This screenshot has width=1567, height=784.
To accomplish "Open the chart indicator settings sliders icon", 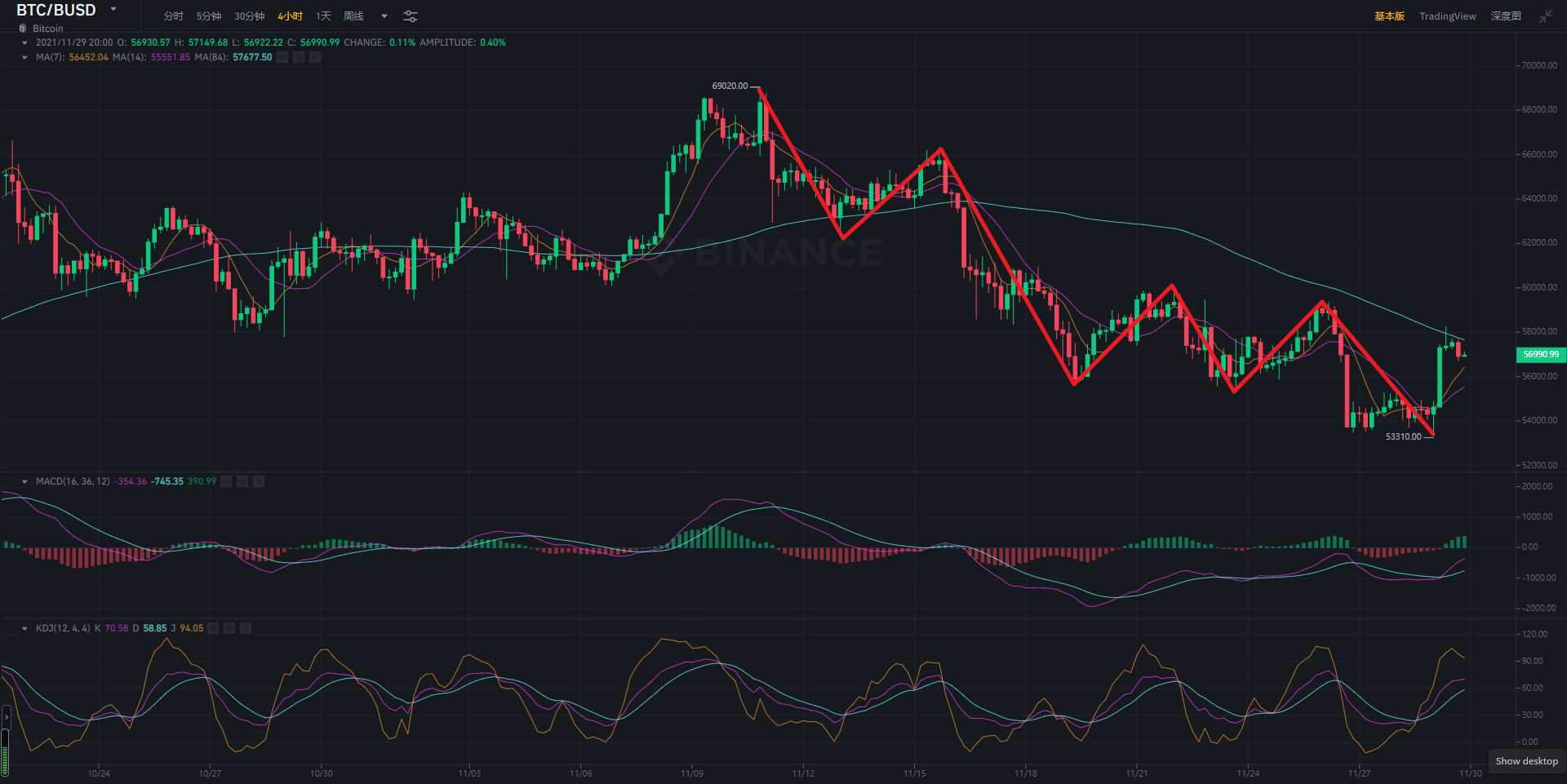I will [411, 16].
